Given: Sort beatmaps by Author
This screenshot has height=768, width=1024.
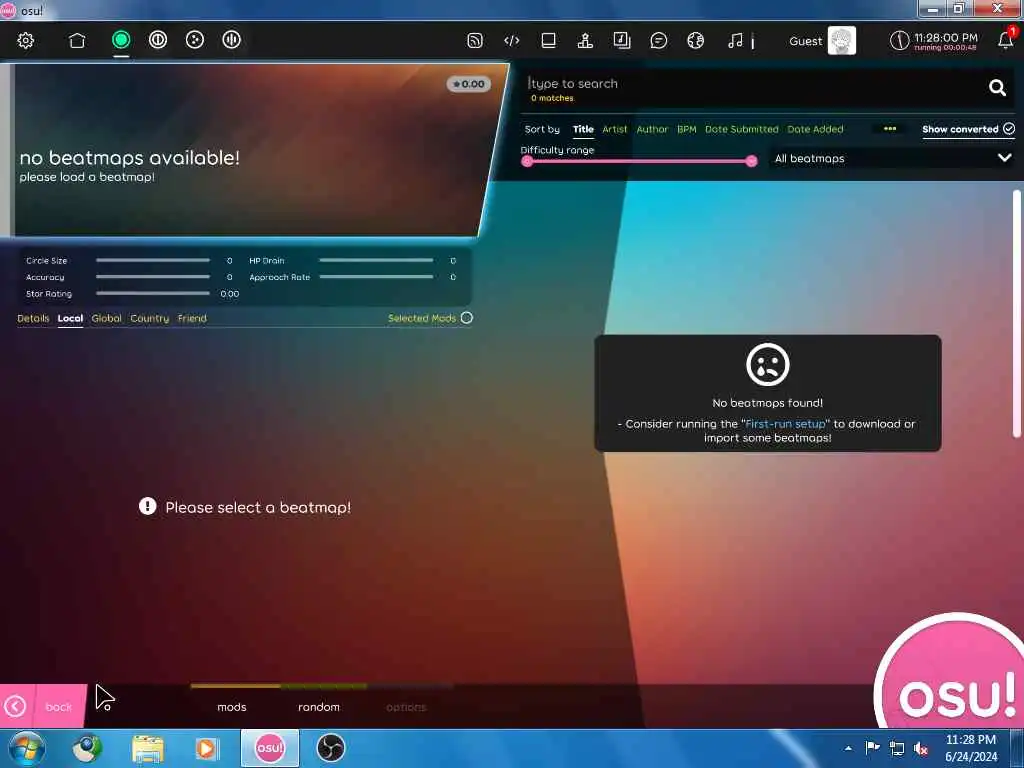Looking at the screenshot, I should (652, 129).
